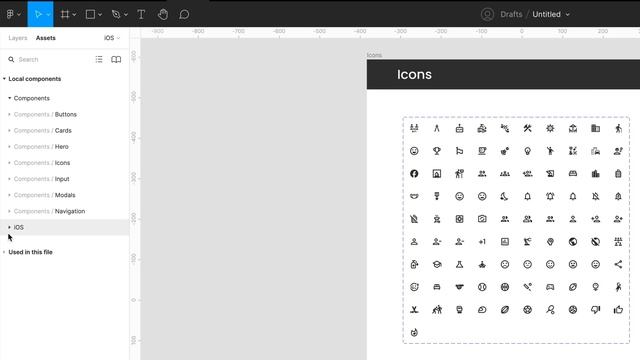The height and width of the screenshot is (360, 640).
Task: Expand Components / Modals group
Action: [9, 195]
